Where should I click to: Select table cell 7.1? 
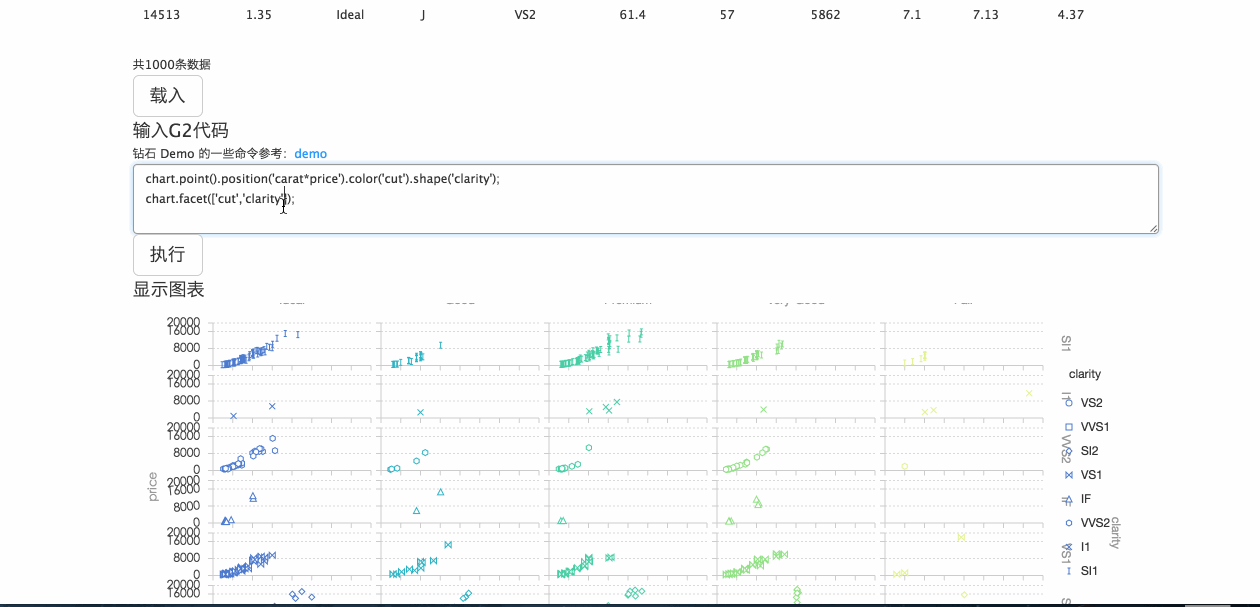tap(911, 15)
